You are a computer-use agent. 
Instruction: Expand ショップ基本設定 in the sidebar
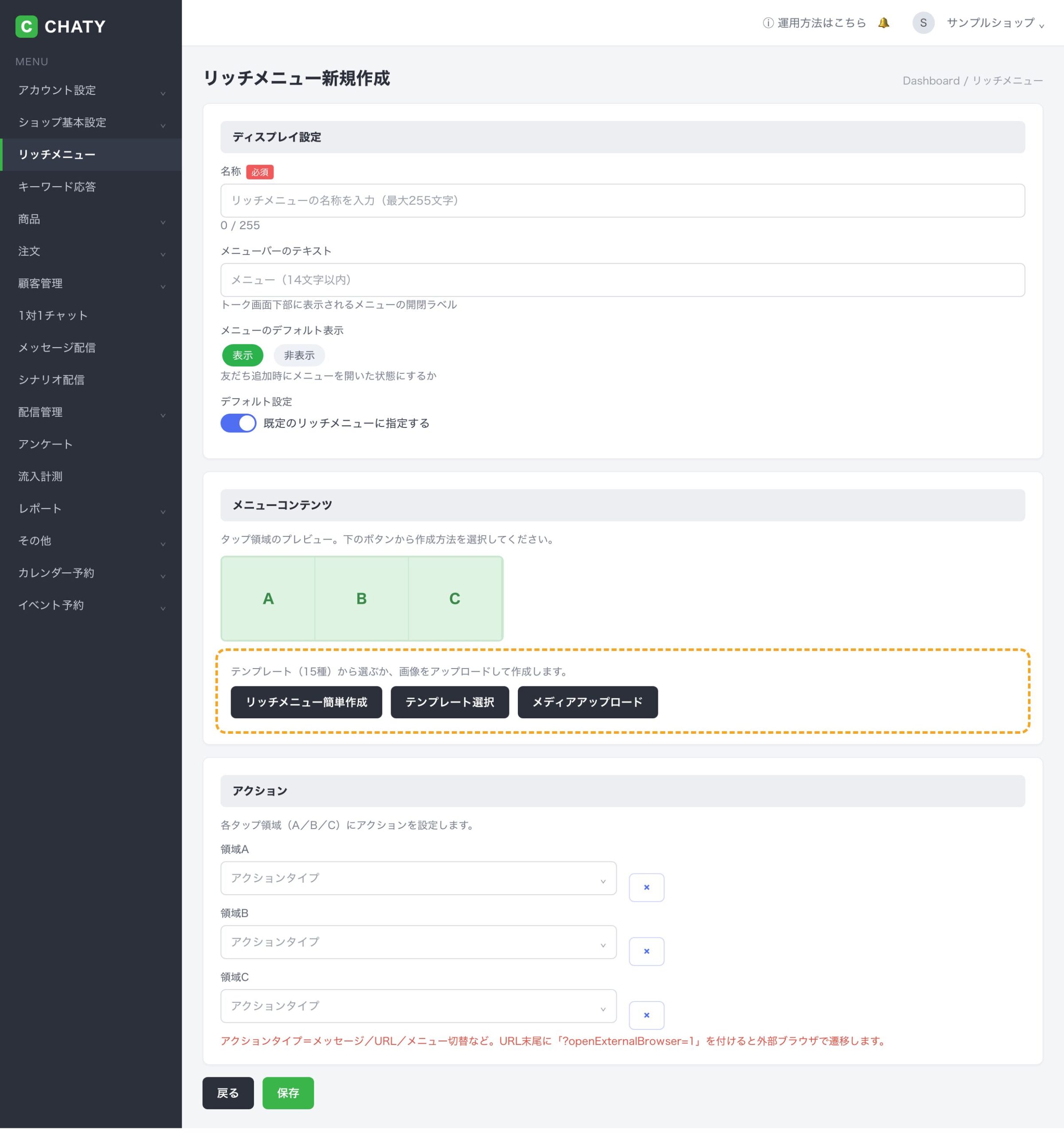click(x=91, y=122)
